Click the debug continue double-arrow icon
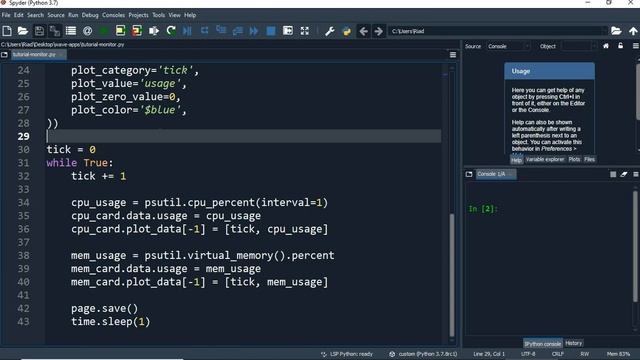 (x=254, y=31)
